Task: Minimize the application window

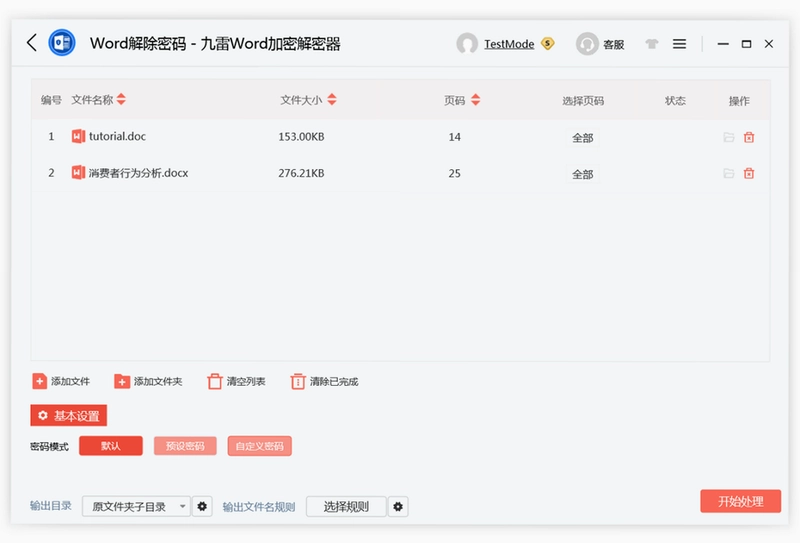Action: (722, 44)
